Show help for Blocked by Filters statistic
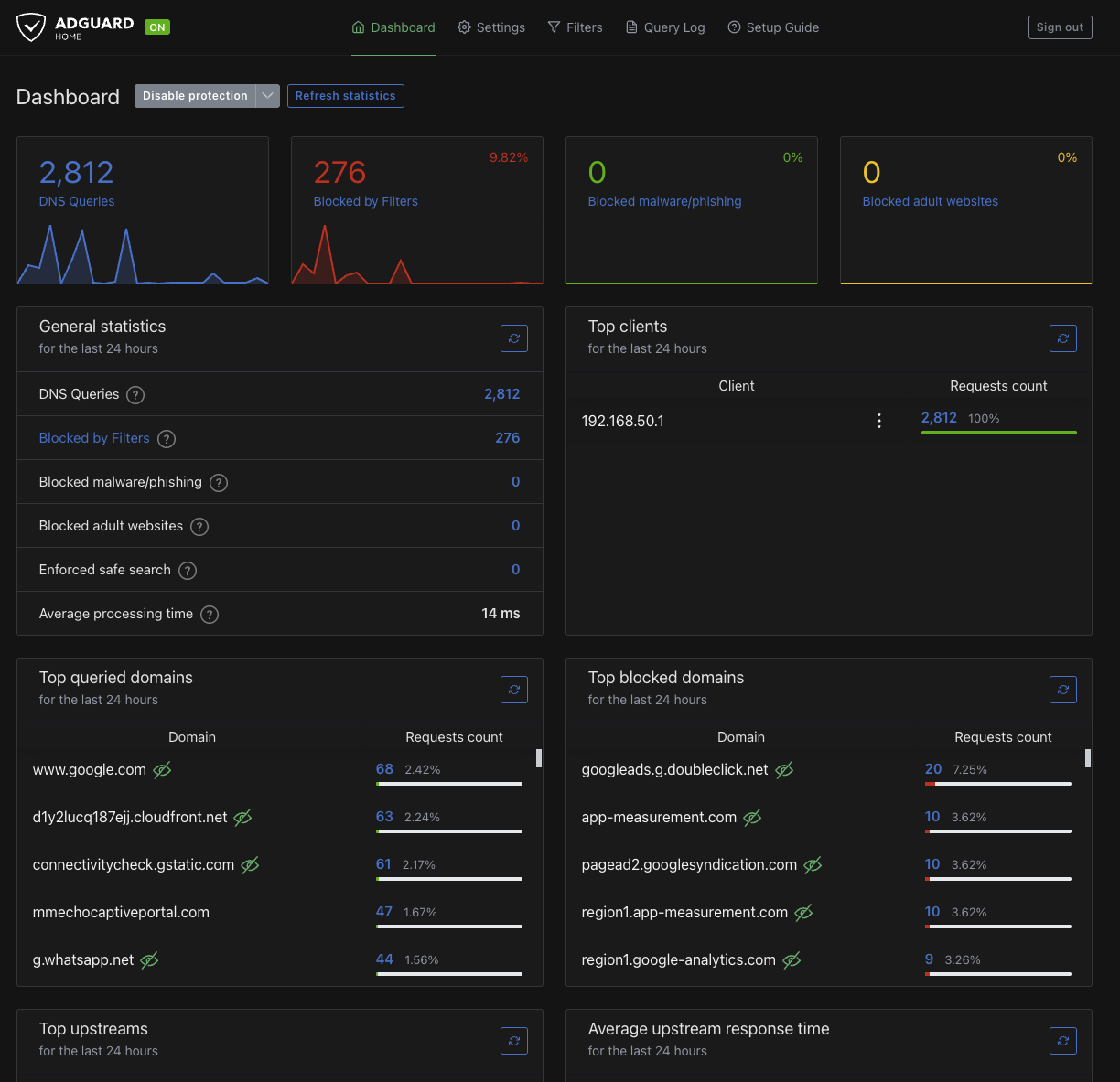1120x1082 pixels. pyautogui.click(x=167, y=439)
